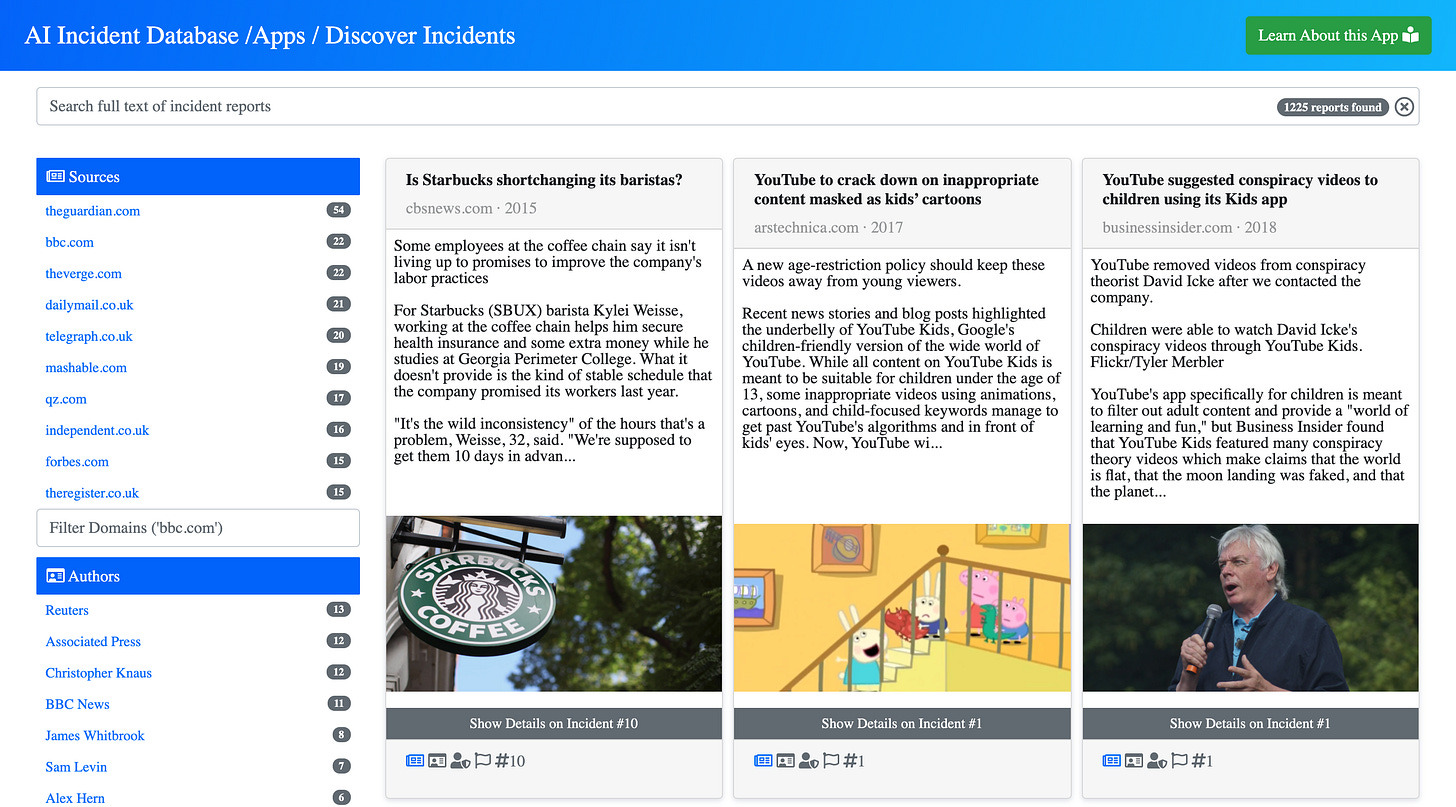
Task: Choose theregister.co.uk source
Action: click(92, 493)
